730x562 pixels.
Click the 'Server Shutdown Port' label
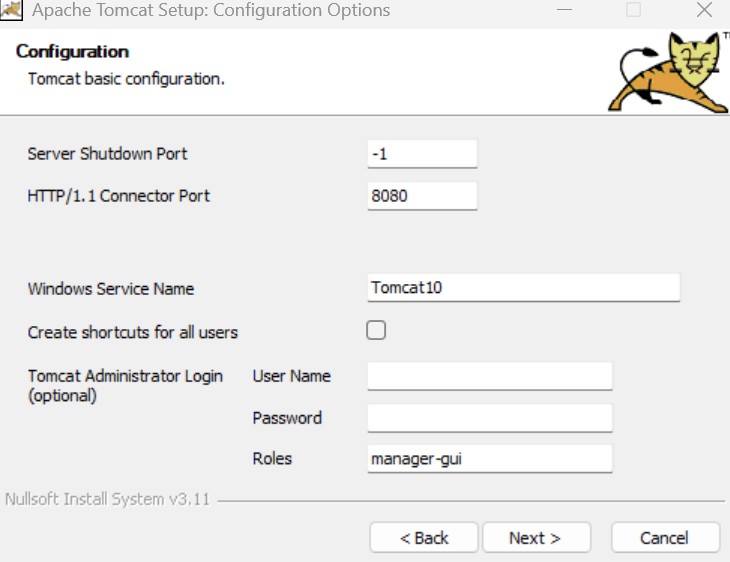pyautogui.click(x=107, y=154)
